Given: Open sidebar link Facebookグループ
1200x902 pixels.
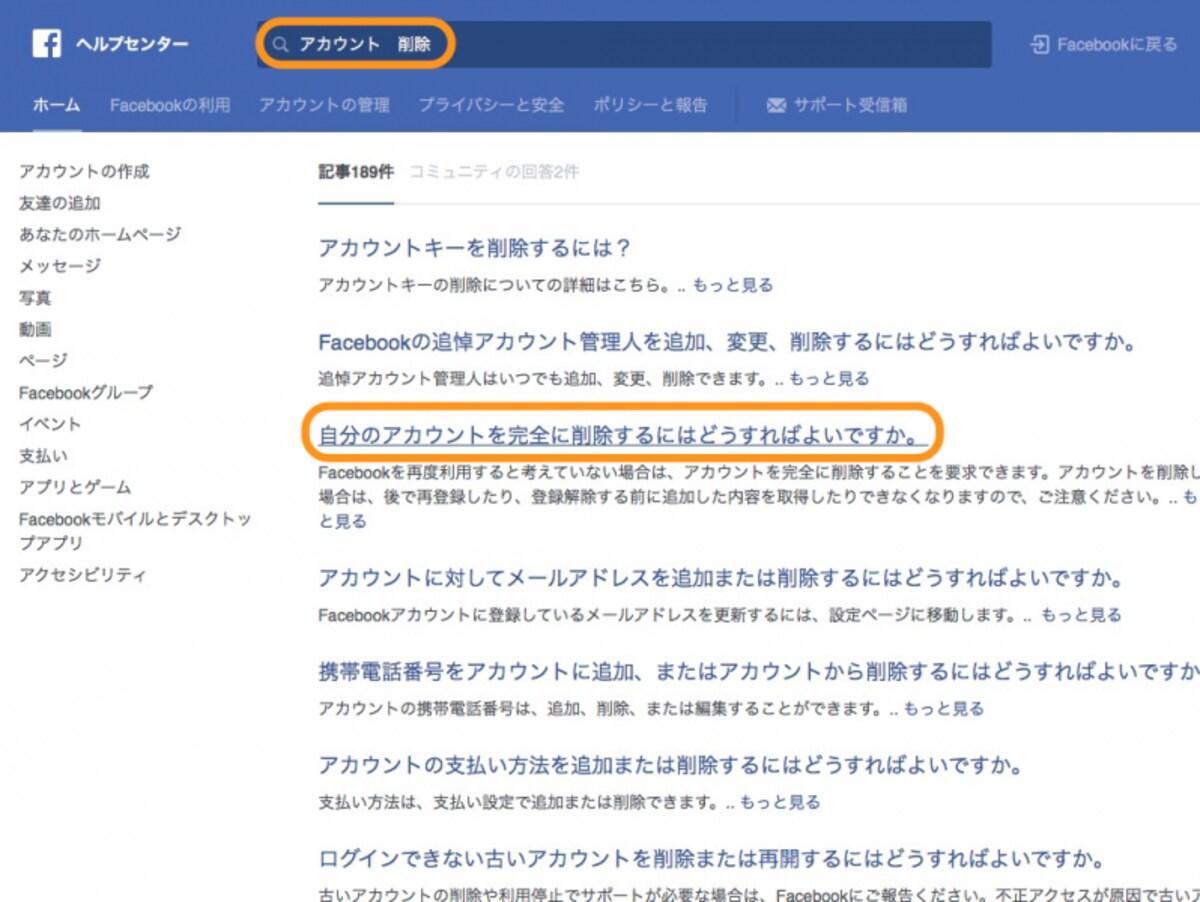Looking at the screenshot, I should click(86, 392).
